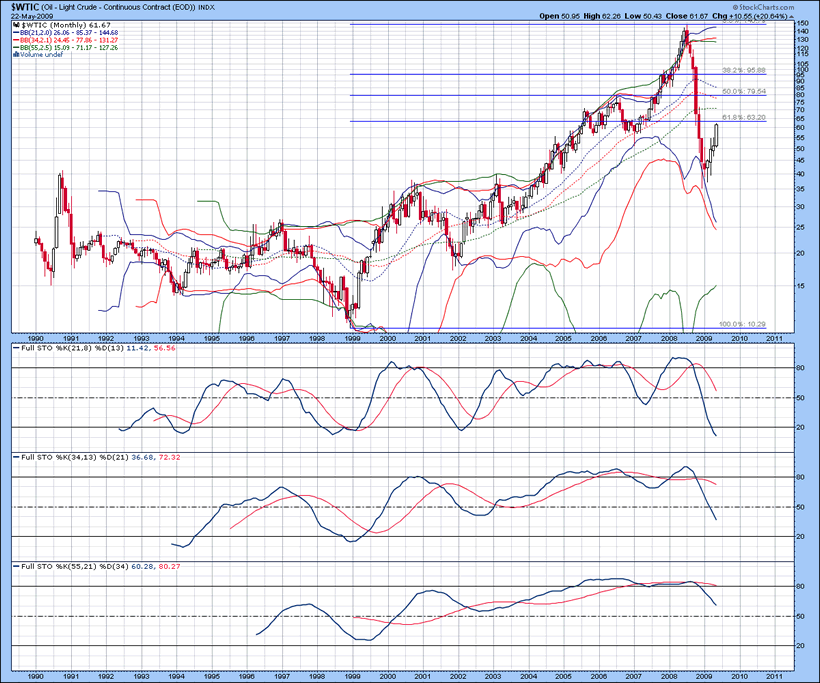Click the 2009 label on bottom time axis
The height and width of the screenshot is (683, 820).
[702, 676]
